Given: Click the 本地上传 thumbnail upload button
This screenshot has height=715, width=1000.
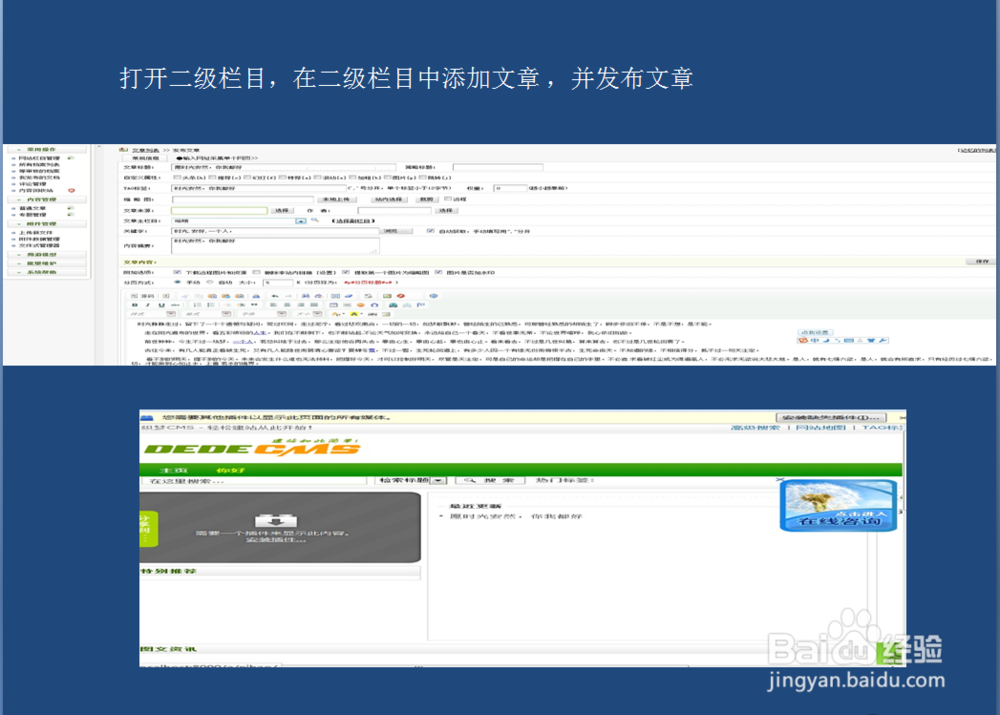Looking at the screenshot, I should pos(335,199).
